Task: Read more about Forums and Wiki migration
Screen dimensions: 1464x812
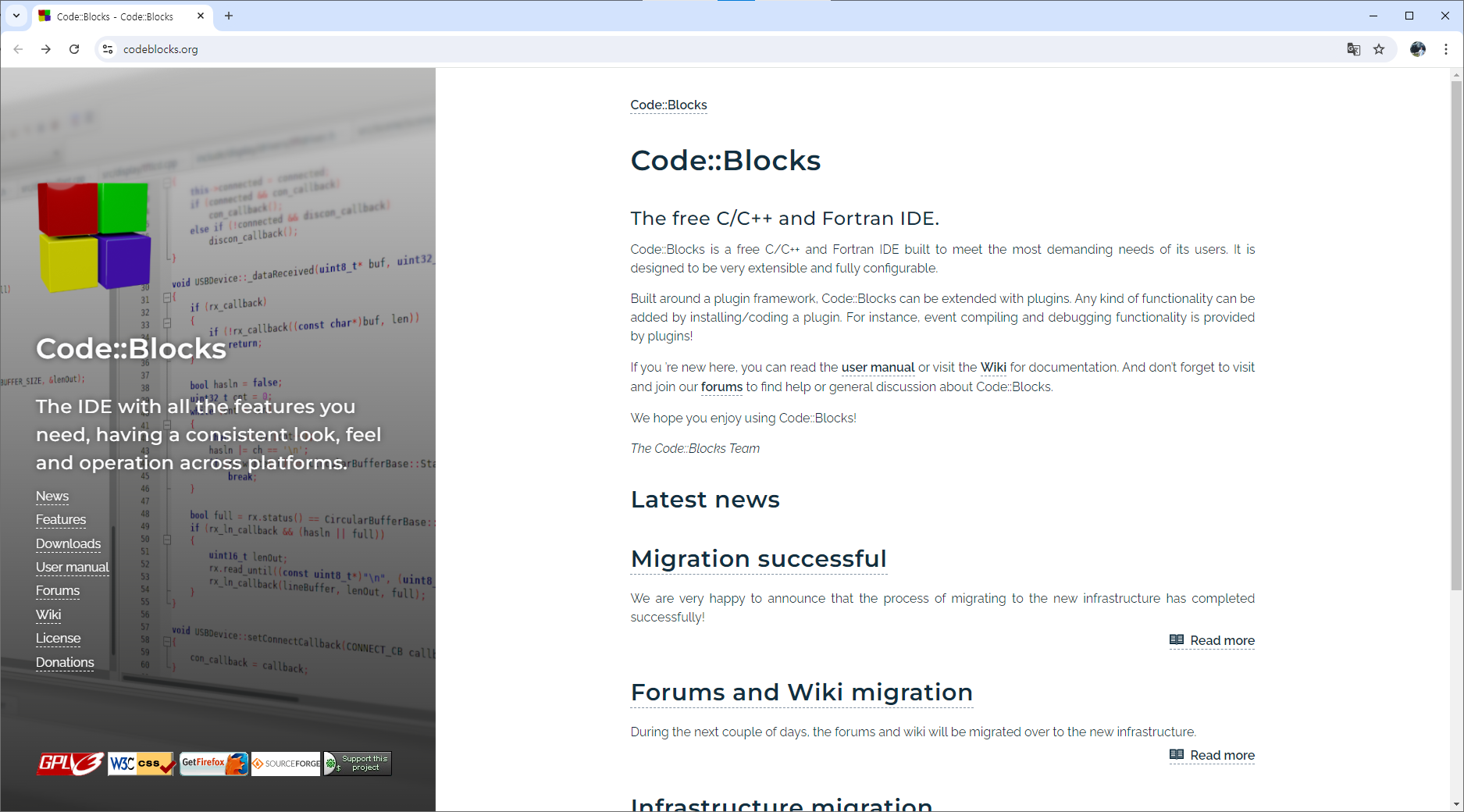Action: click(x=1212, y=756)
